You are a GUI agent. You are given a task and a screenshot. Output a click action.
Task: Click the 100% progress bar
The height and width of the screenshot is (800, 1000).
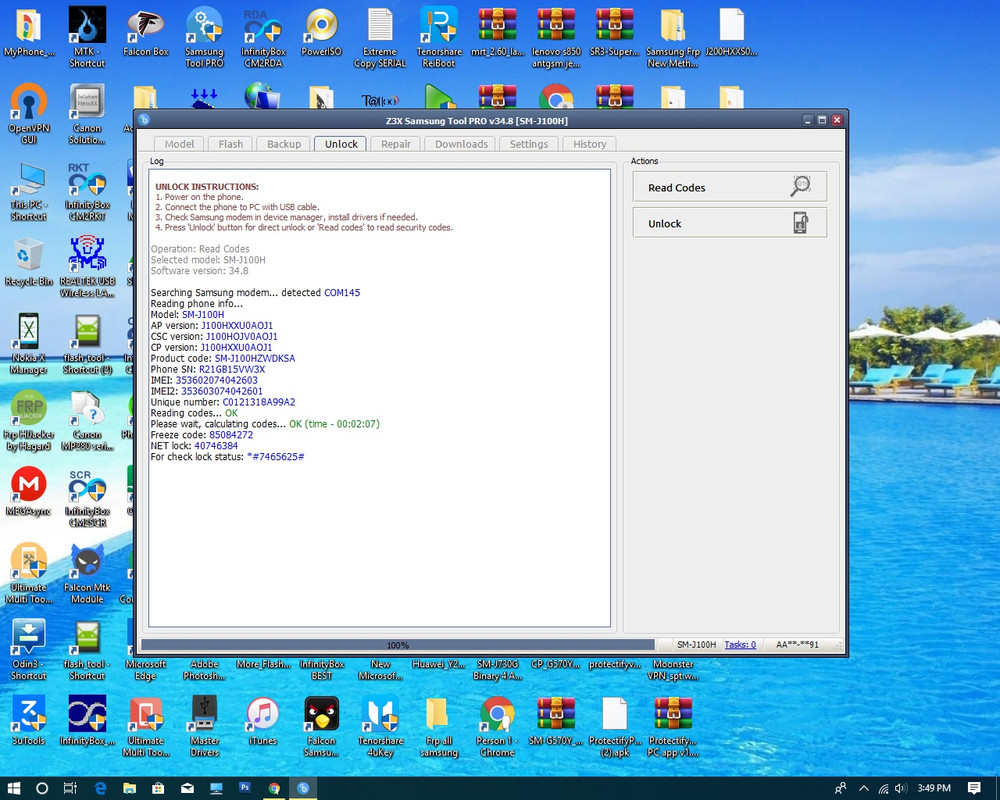click(398, 645)
